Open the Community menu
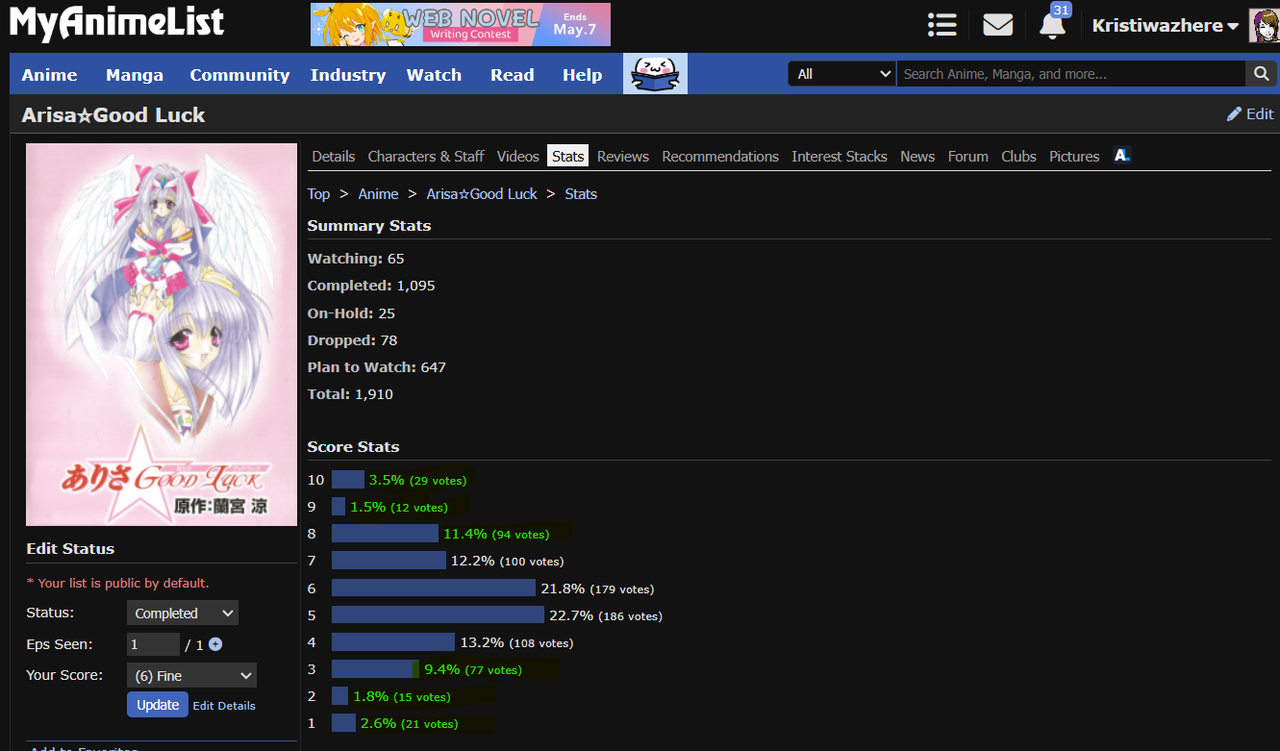Screen dimensions: 1280x751 pyautogui.click(x=240, y=75)
